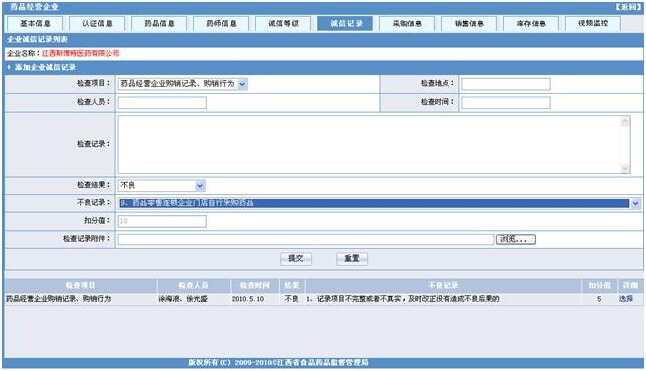Select the active 诚信记录 tab
The image size is (646, 371).
coord(345,23)
